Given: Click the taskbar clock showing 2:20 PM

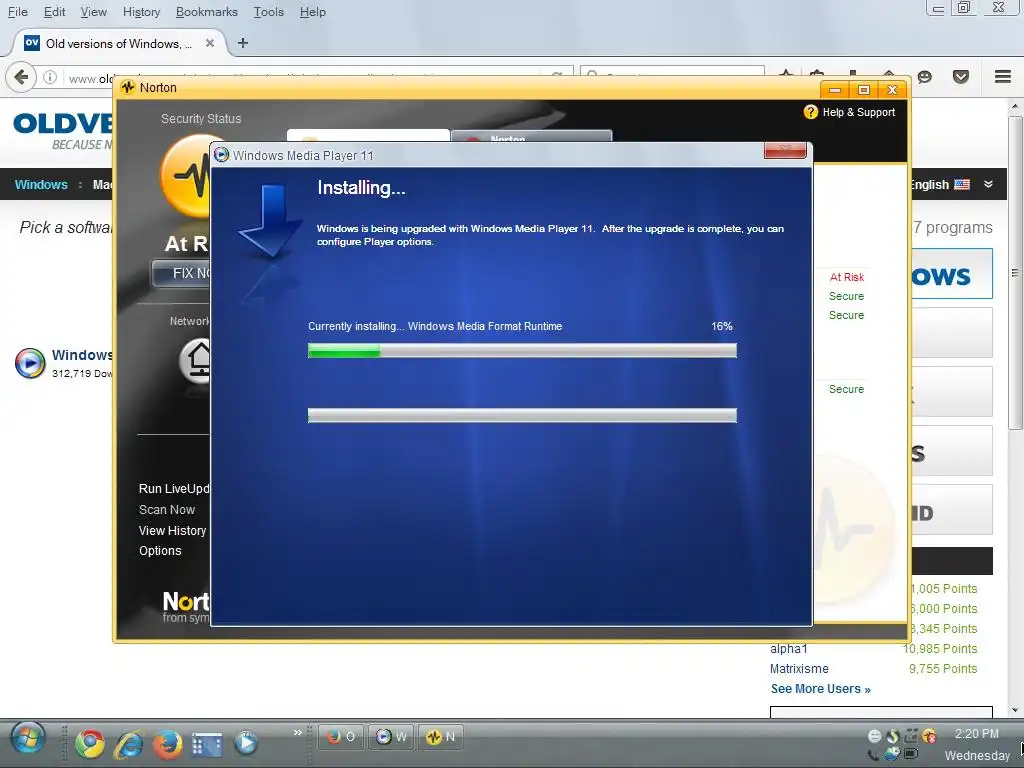Looking at the screenshot, I should (x=977, y=733).
